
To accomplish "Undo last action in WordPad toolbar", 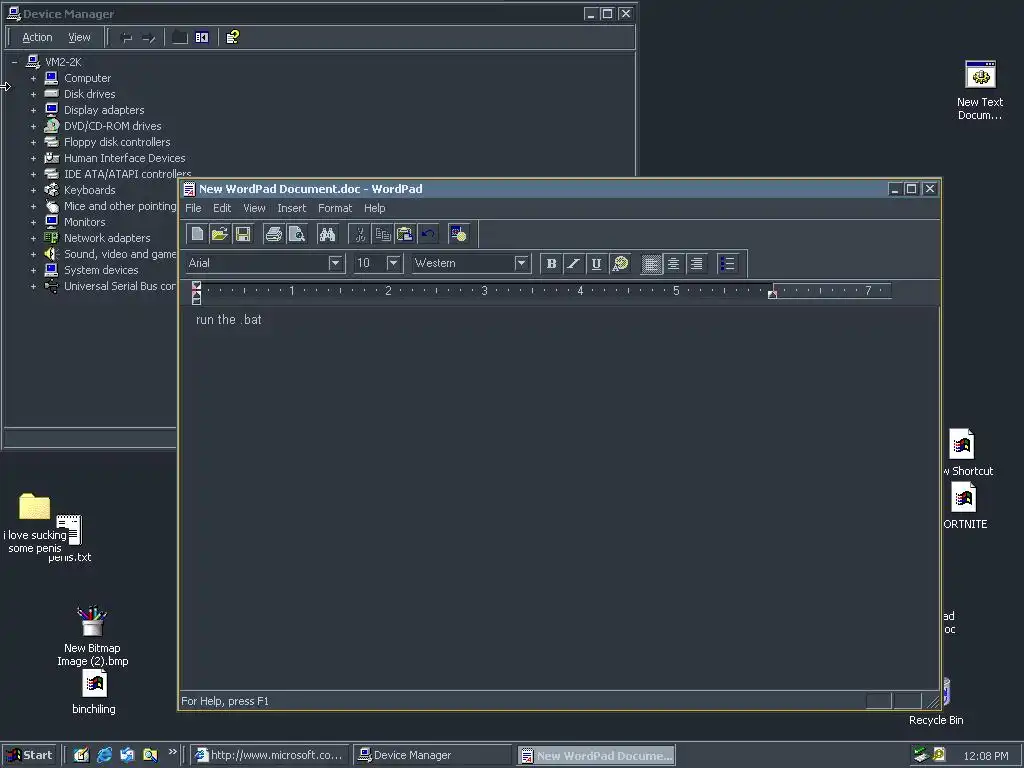I will 428,234.
